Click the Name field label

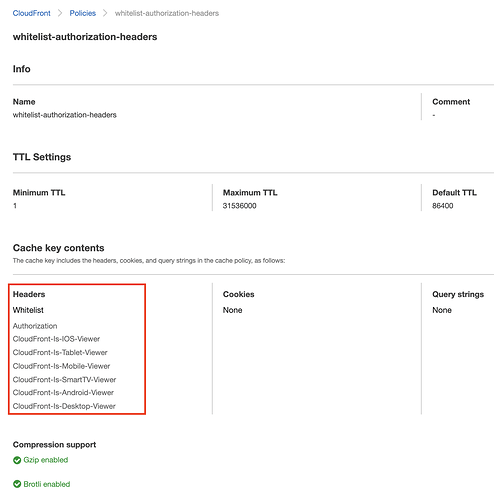[24, 102]
